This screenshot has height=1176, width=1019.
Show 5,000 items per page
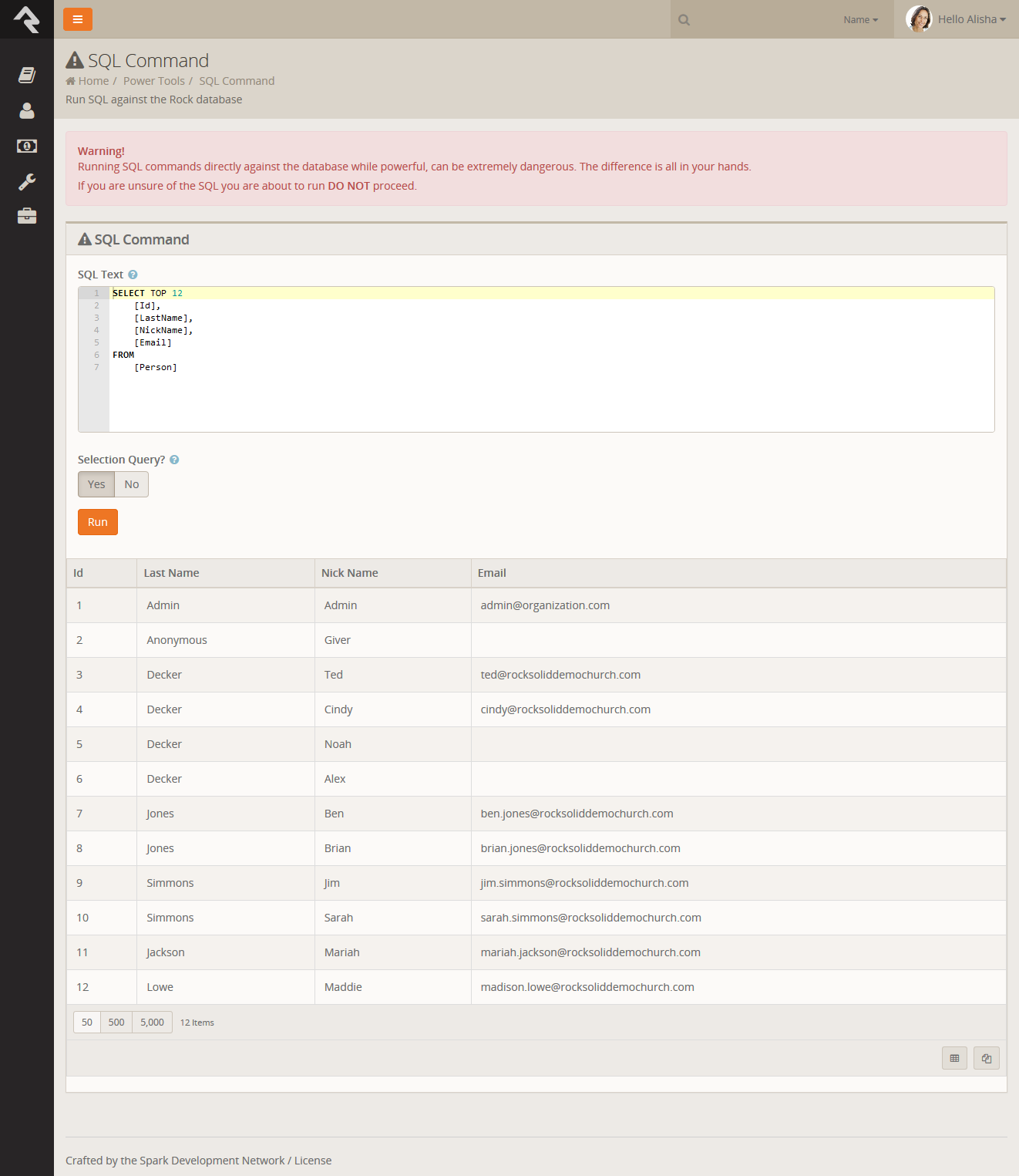tap(152, 1023)
